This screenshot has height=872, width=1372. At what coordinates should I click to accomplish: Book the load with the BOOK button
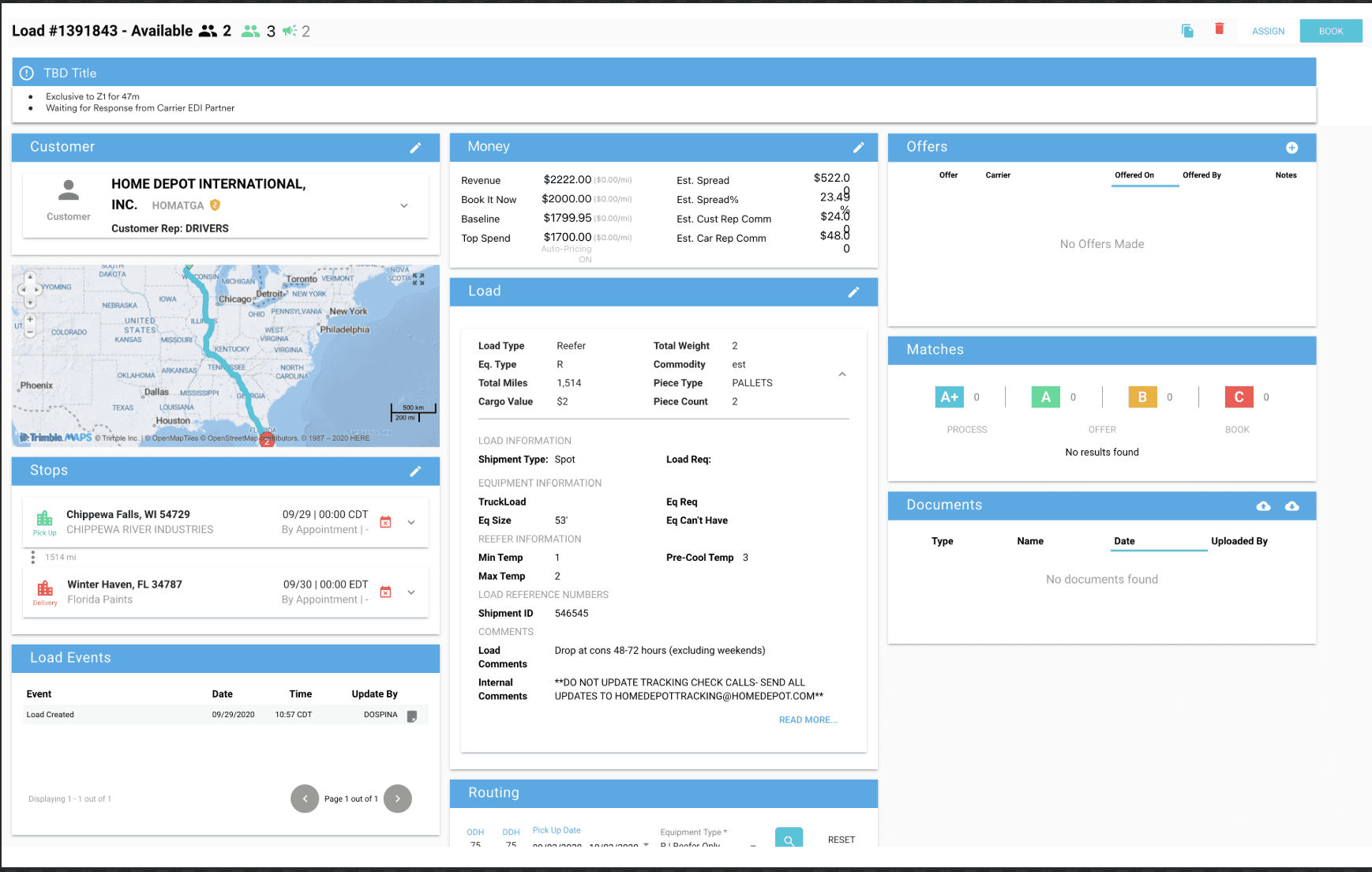click(x=1331, y=32)
